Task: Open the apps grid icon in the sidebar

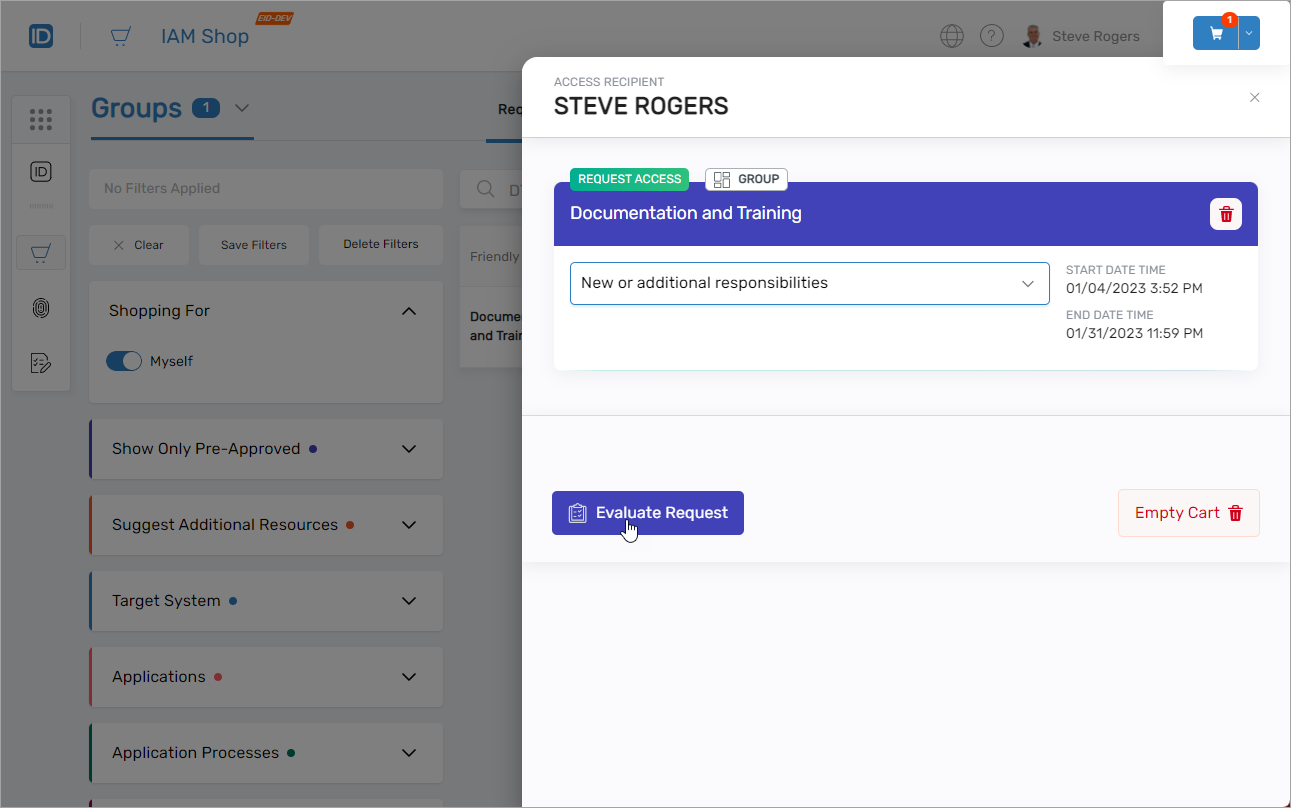Action: click(41, 118)
